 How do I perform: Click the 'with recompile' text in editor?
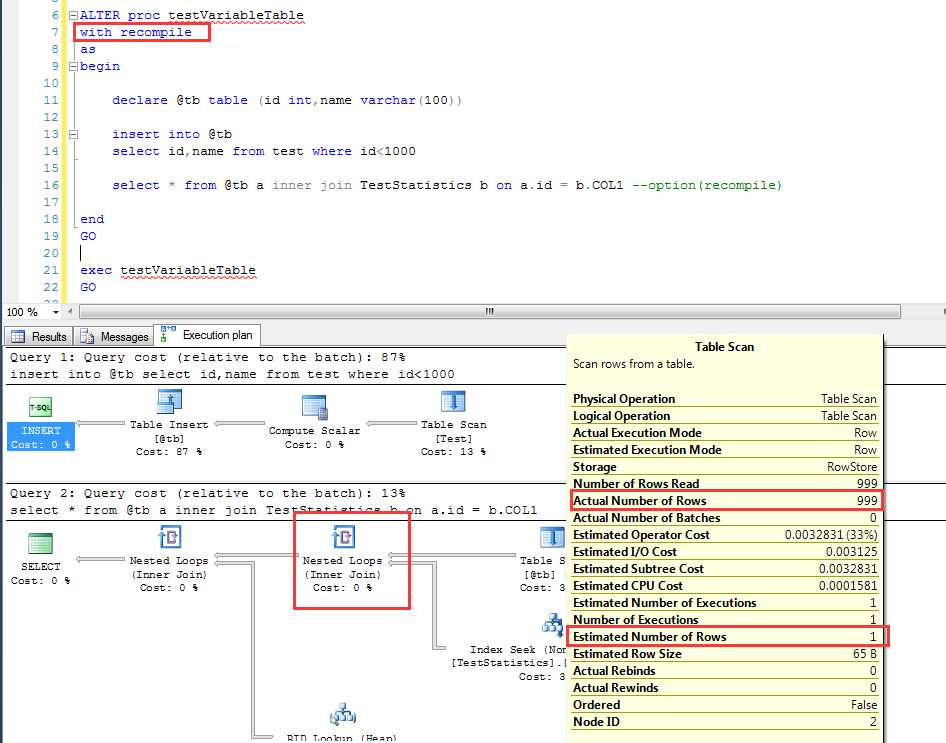(x=136, y=32)
